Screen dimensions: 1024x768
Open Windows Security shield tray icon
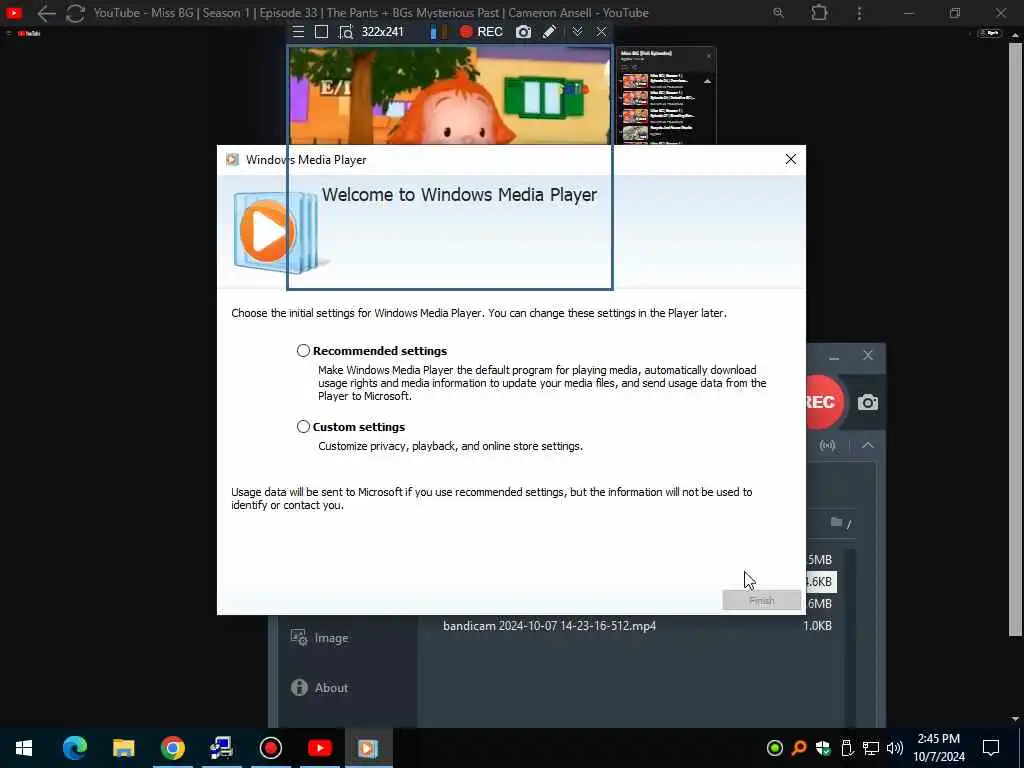[823, 748]
